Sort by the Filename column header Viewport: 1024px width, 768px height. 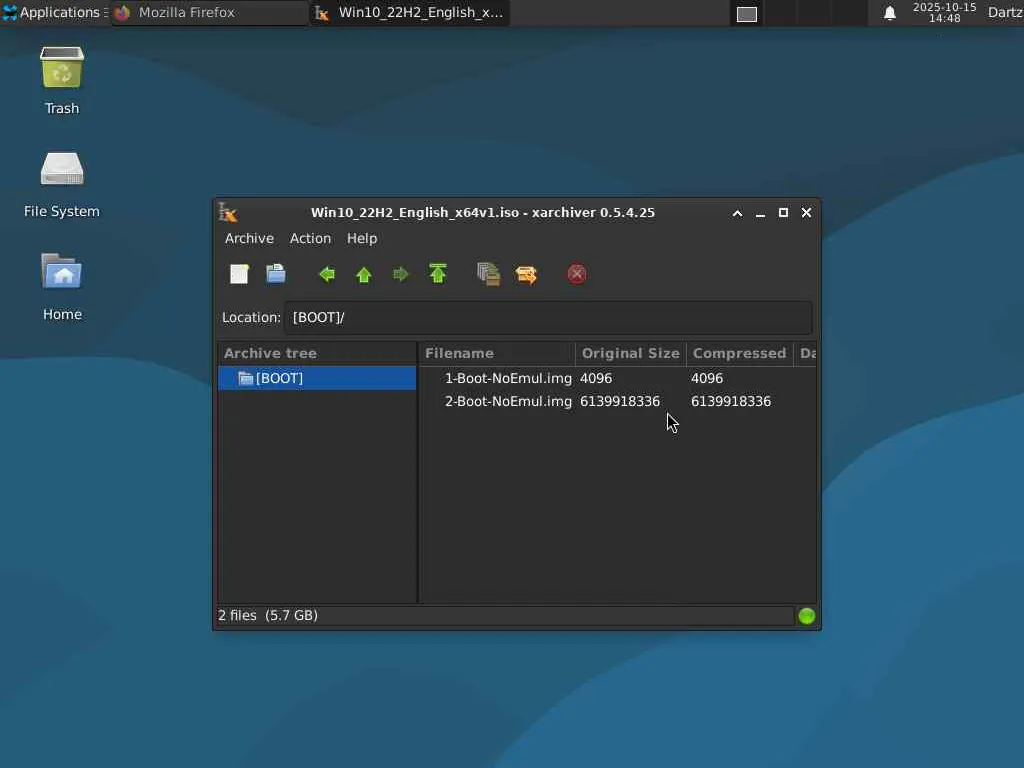[x=497, y=353]
